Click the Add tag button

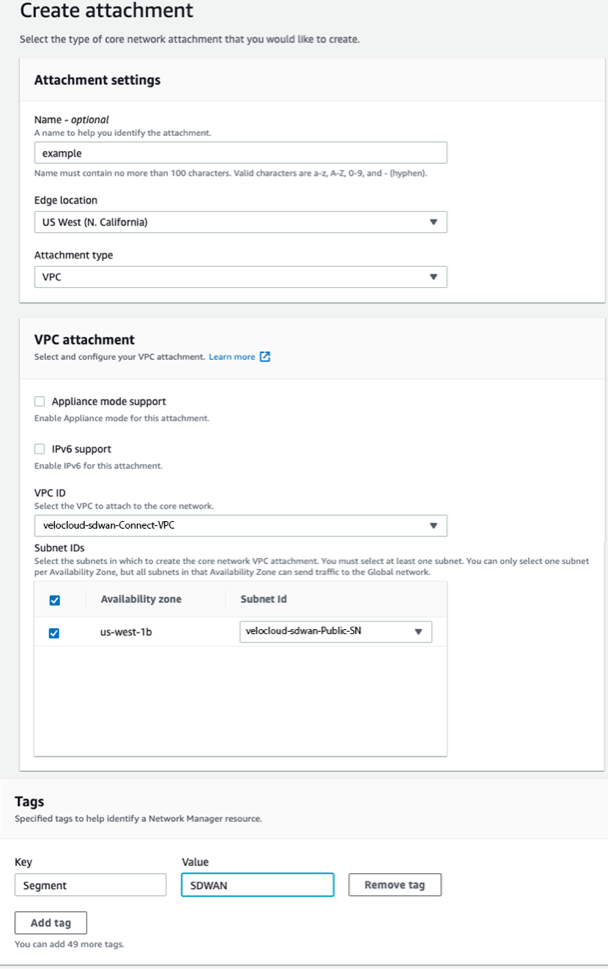50,922
